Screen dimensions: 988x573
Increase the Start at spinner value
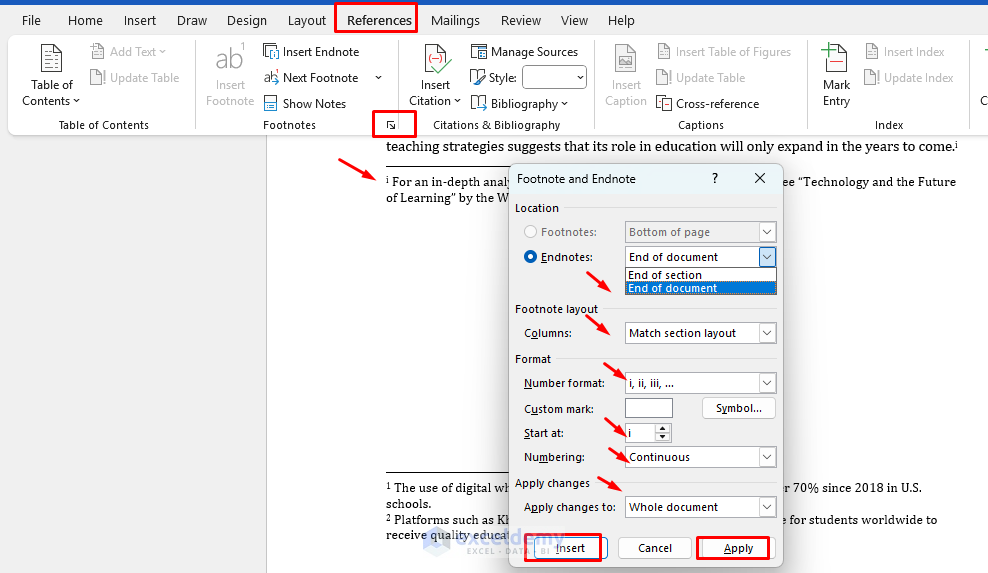tap(662, 429)
